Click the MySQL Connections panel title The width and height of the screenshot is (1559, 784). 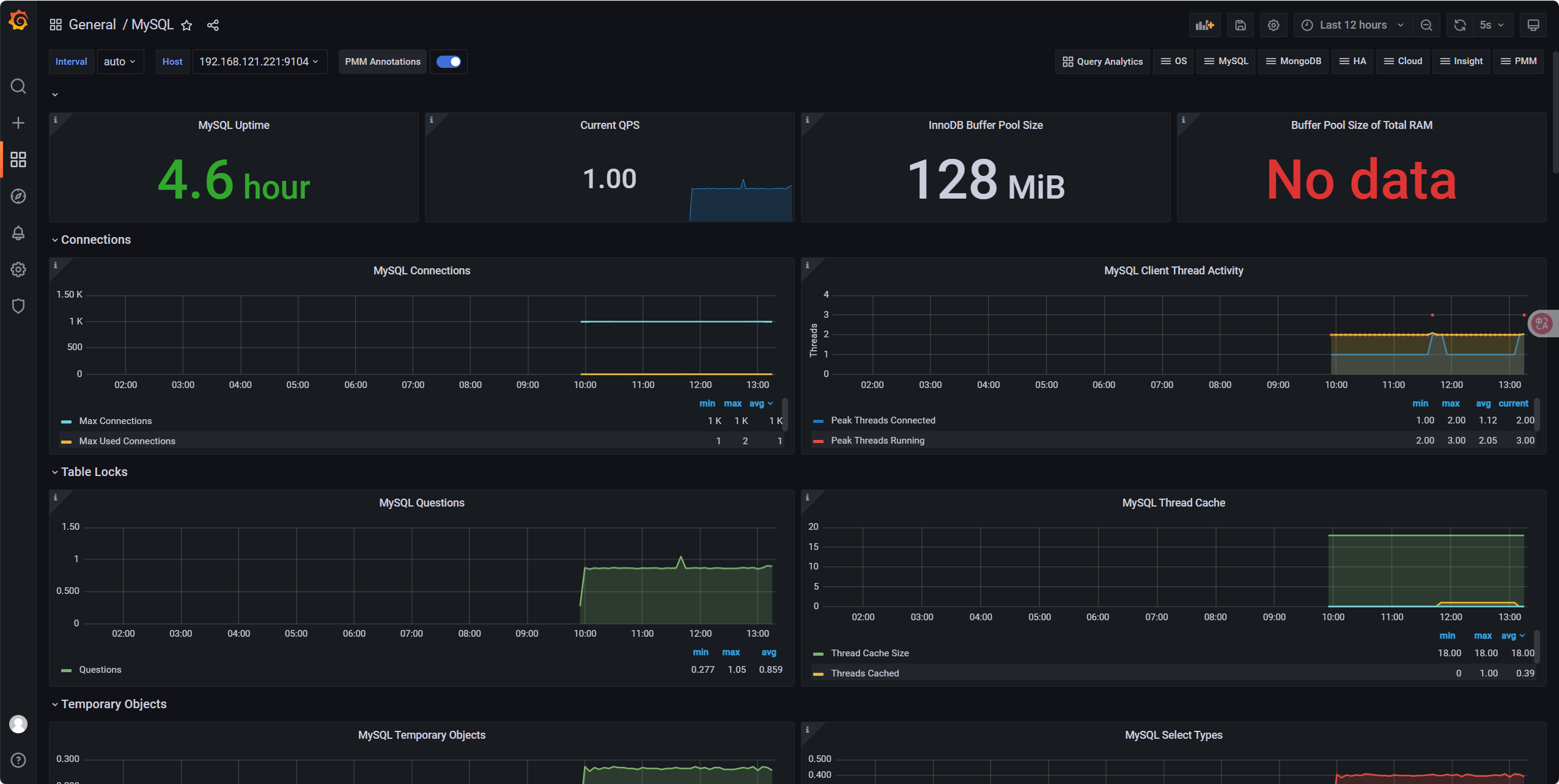point(422,271)
